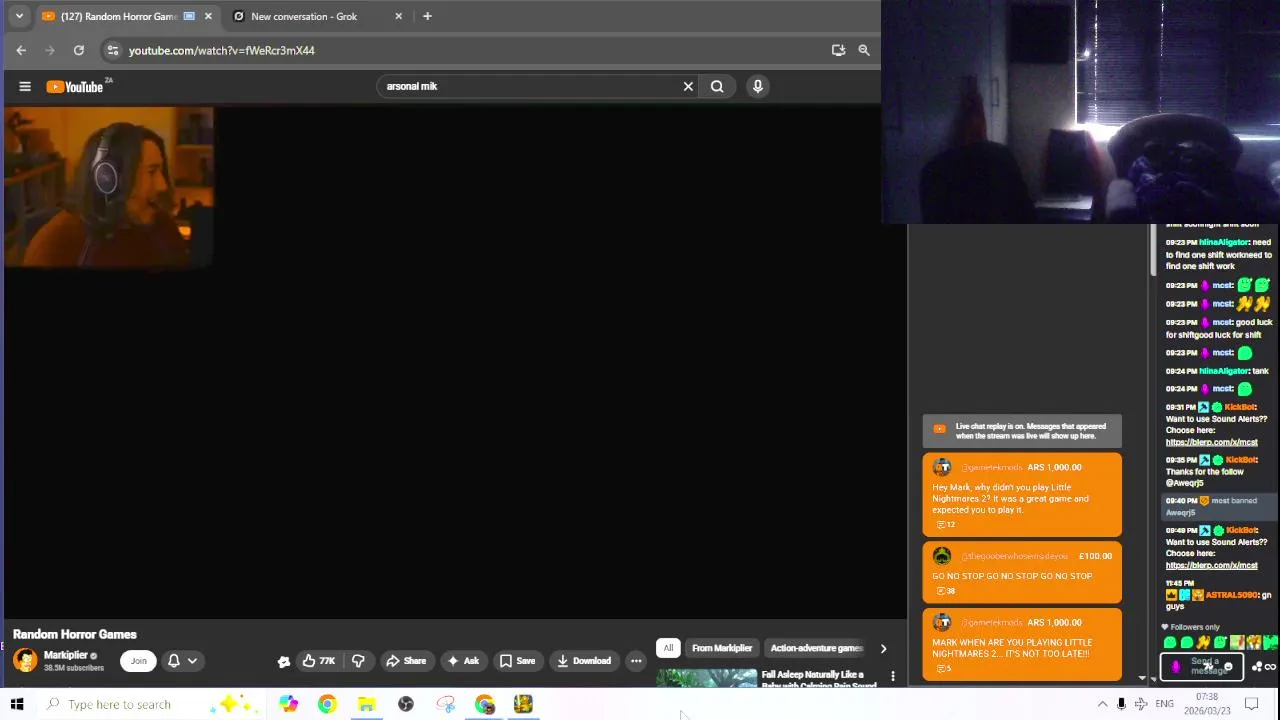1280x720 pixels.
Task: Ask about this video
Action: click(462, 661)
